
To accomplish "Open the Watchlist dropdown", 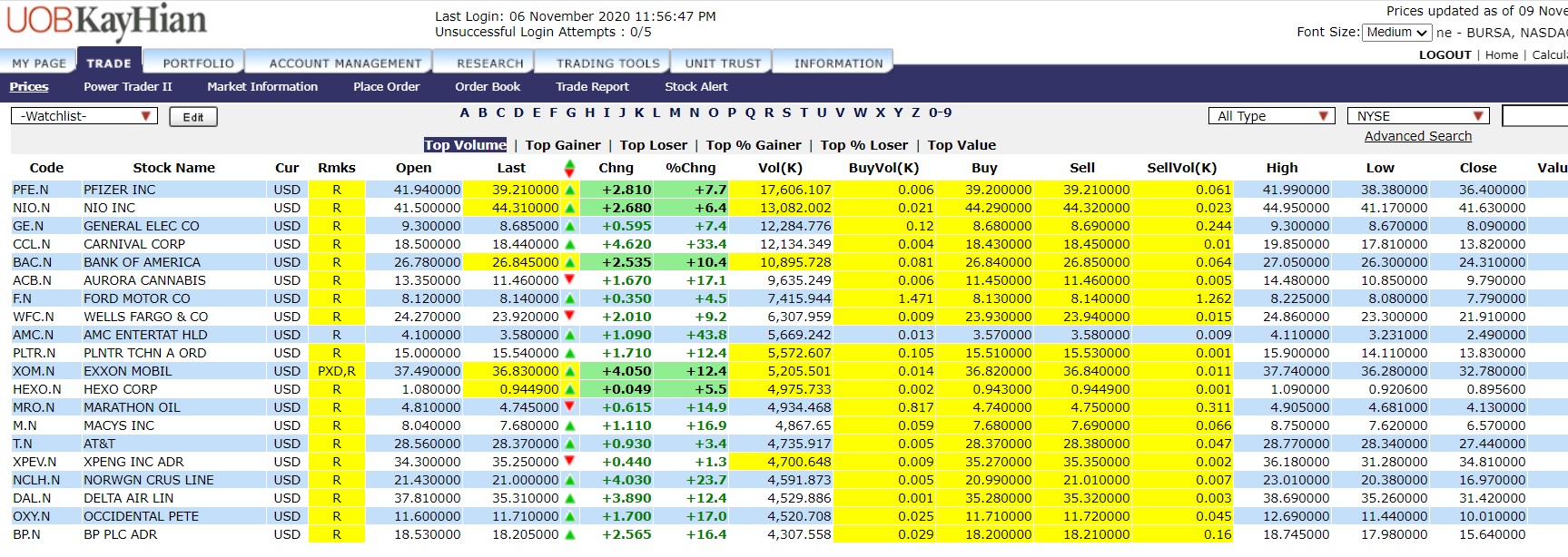I will pos(84,116).
